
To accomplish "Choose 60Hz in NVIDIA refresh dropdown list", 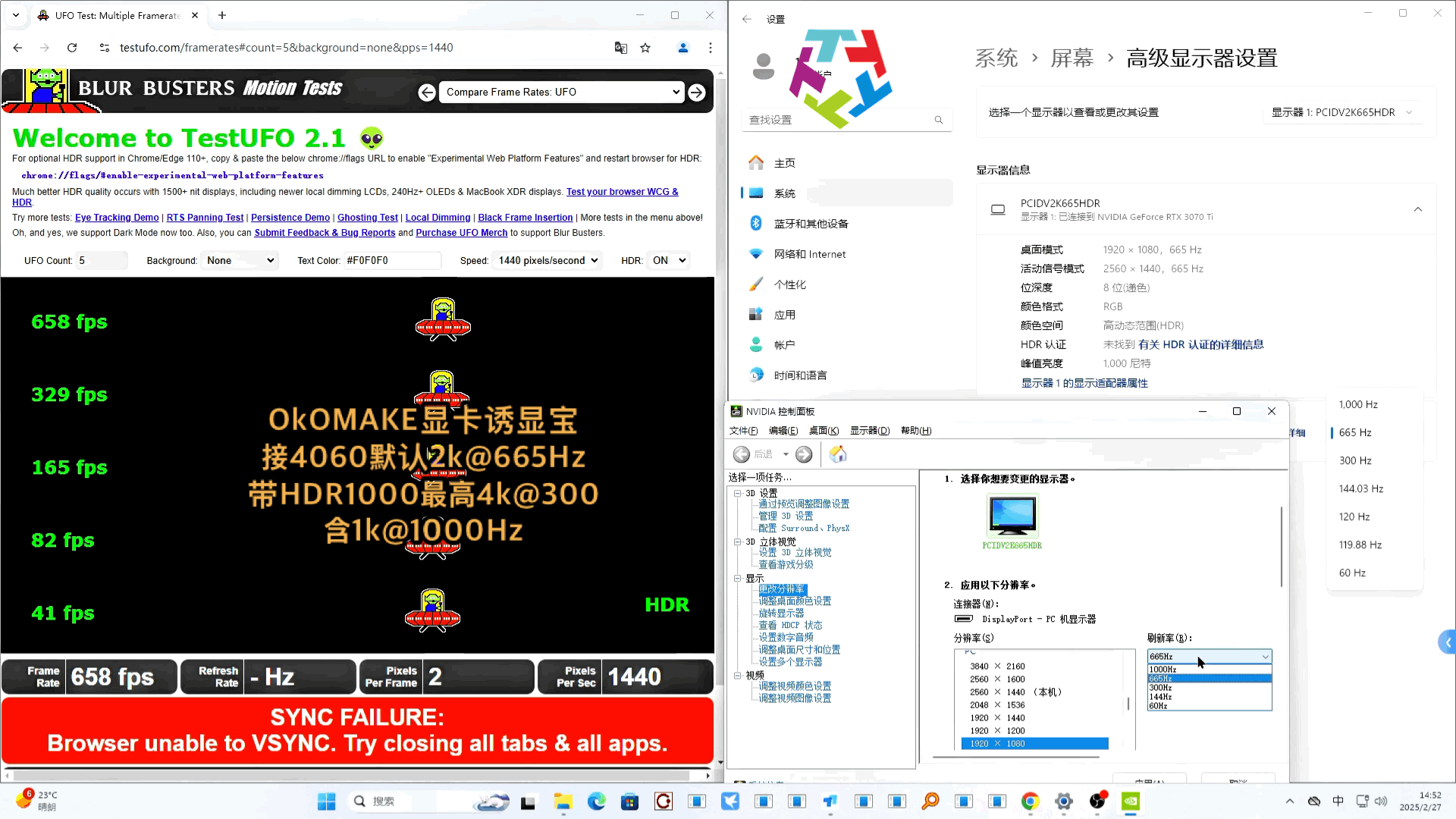I will coord(1210,706).
